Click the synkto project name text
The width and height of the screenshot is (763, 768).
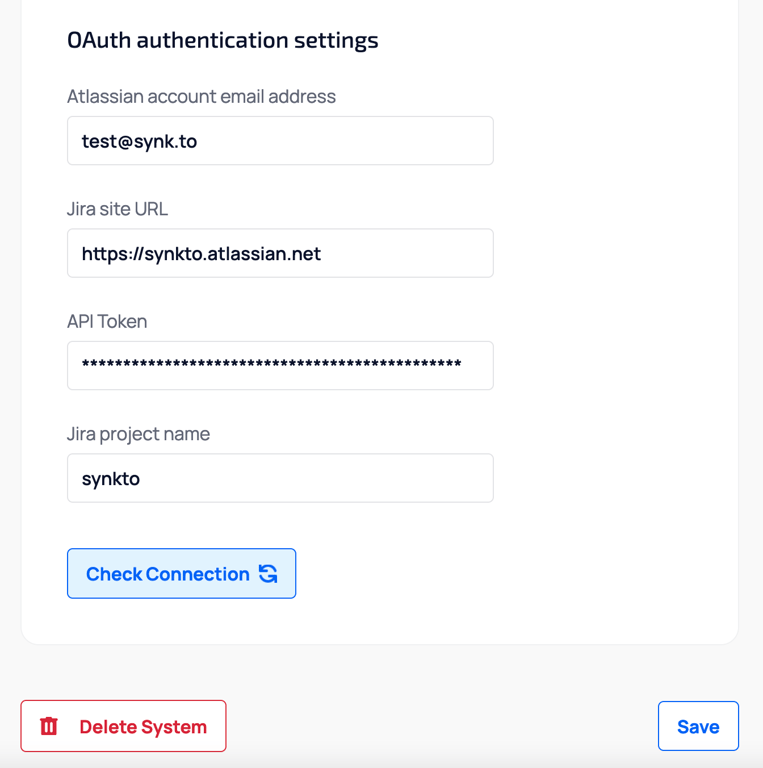(111, 479)
